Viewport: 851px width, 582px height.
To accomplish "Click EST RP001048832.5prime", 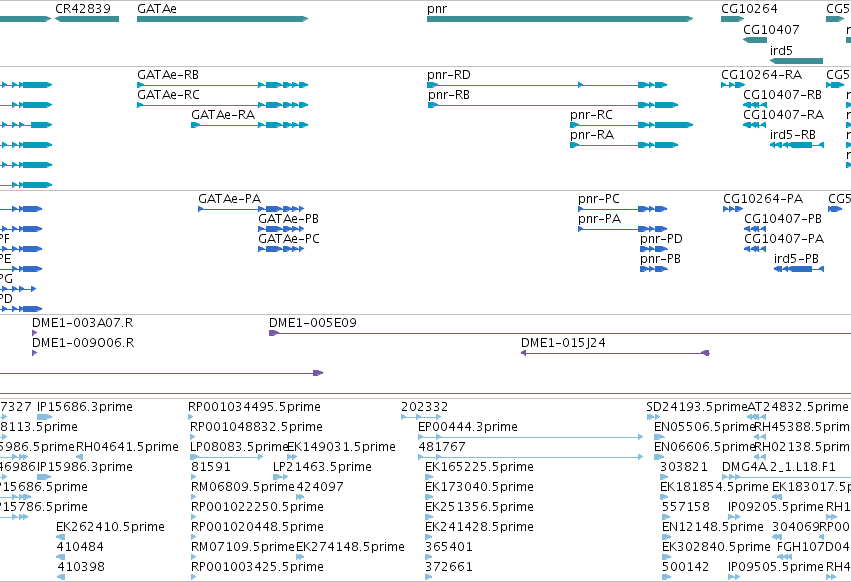I will pyautogui.click(x=256, y=427).
